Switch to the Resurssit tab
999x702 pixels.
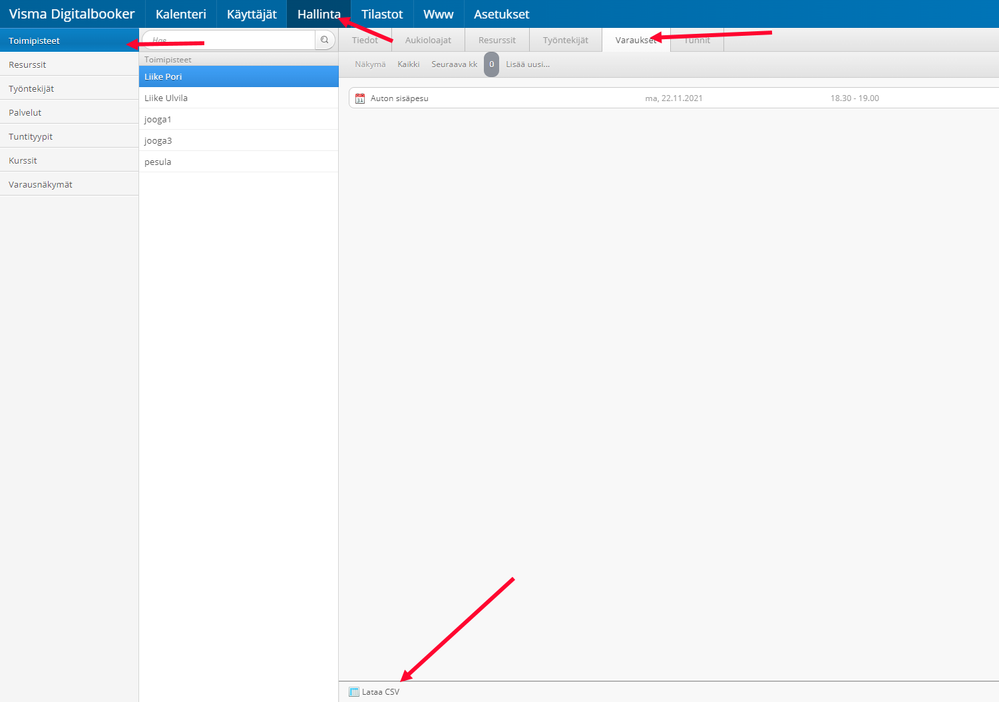[497, 39]
